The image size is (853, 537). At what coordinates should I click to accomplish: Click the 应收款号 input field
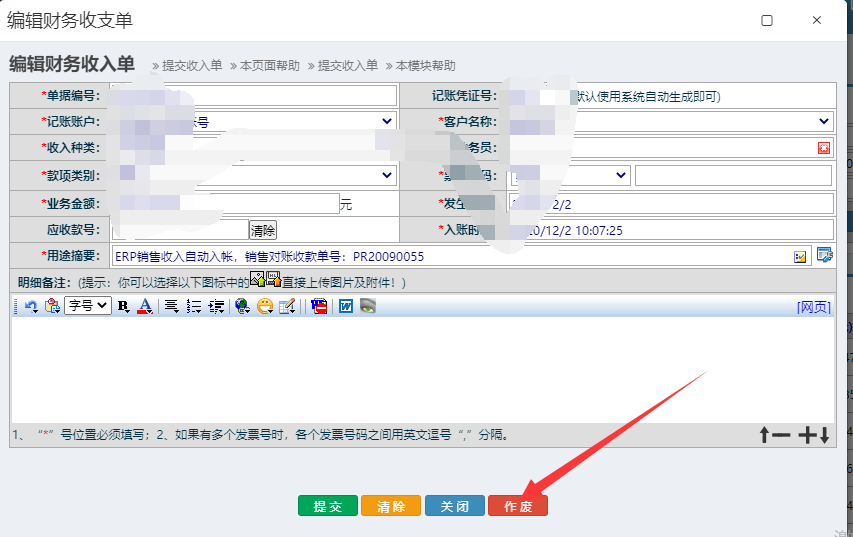(x=180, y=230)
